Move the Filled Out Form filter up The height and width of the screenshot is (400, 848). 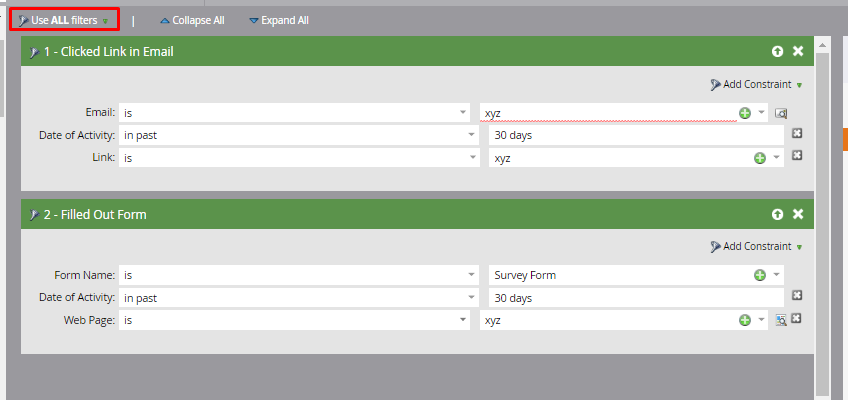pyautogui.click(x=777, y=214)
